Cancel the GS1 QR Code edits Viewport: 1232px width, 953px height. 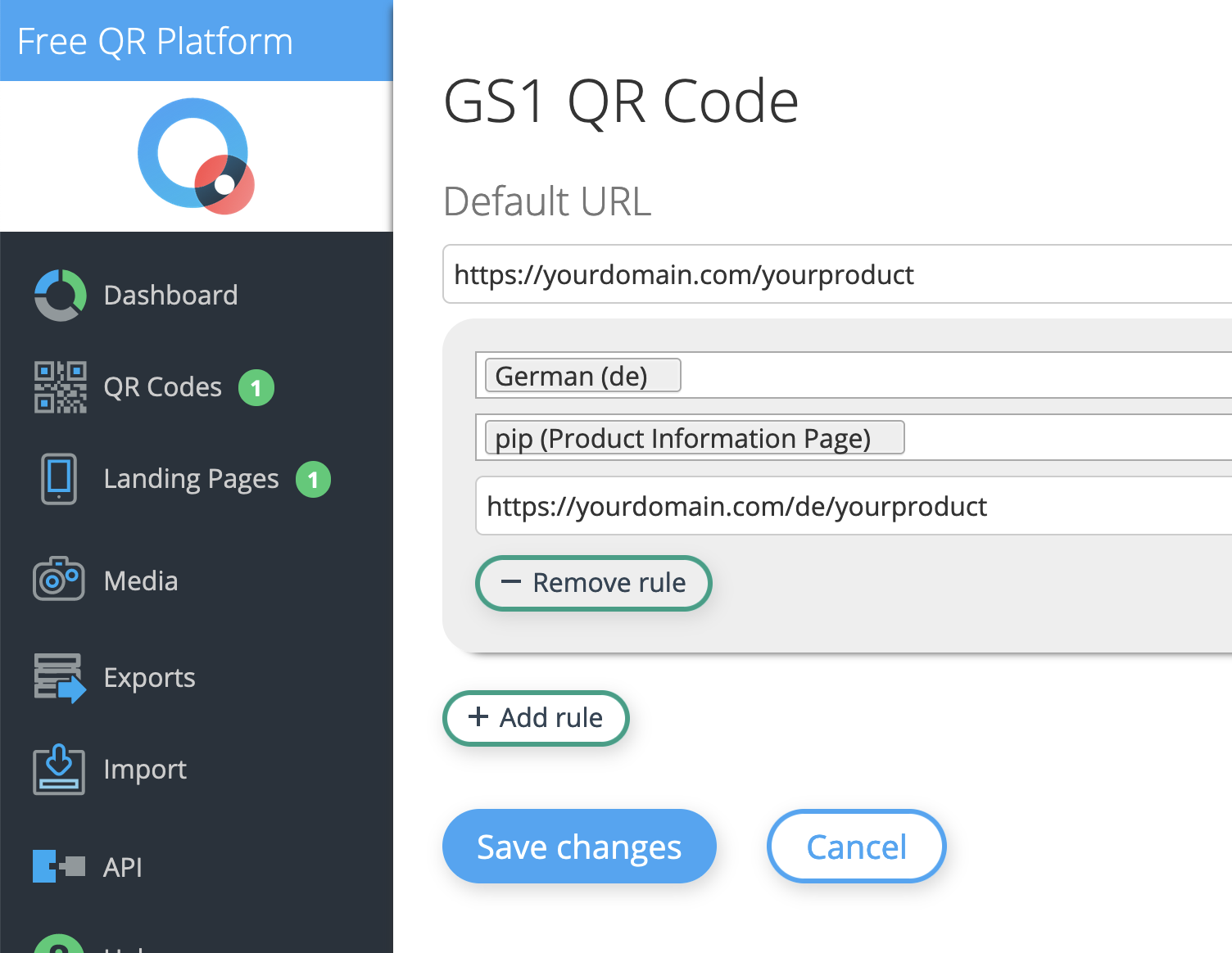click(856, 847)
